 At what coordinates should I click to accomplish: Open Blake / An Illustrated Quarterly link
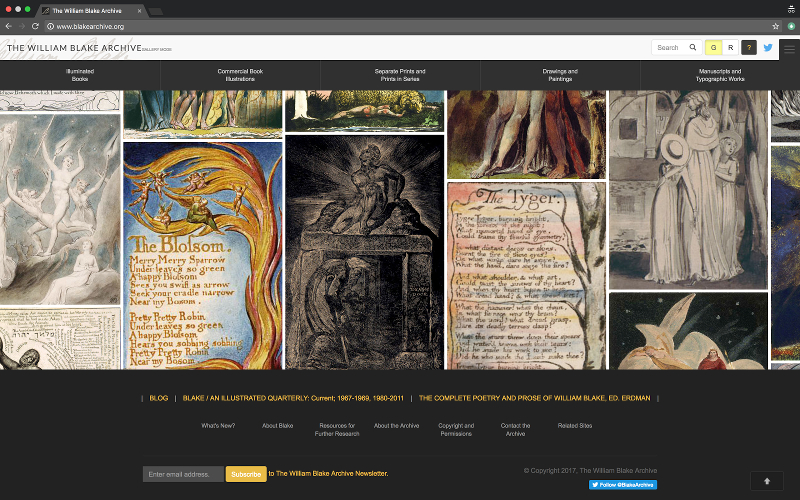[x=293, y=398]
